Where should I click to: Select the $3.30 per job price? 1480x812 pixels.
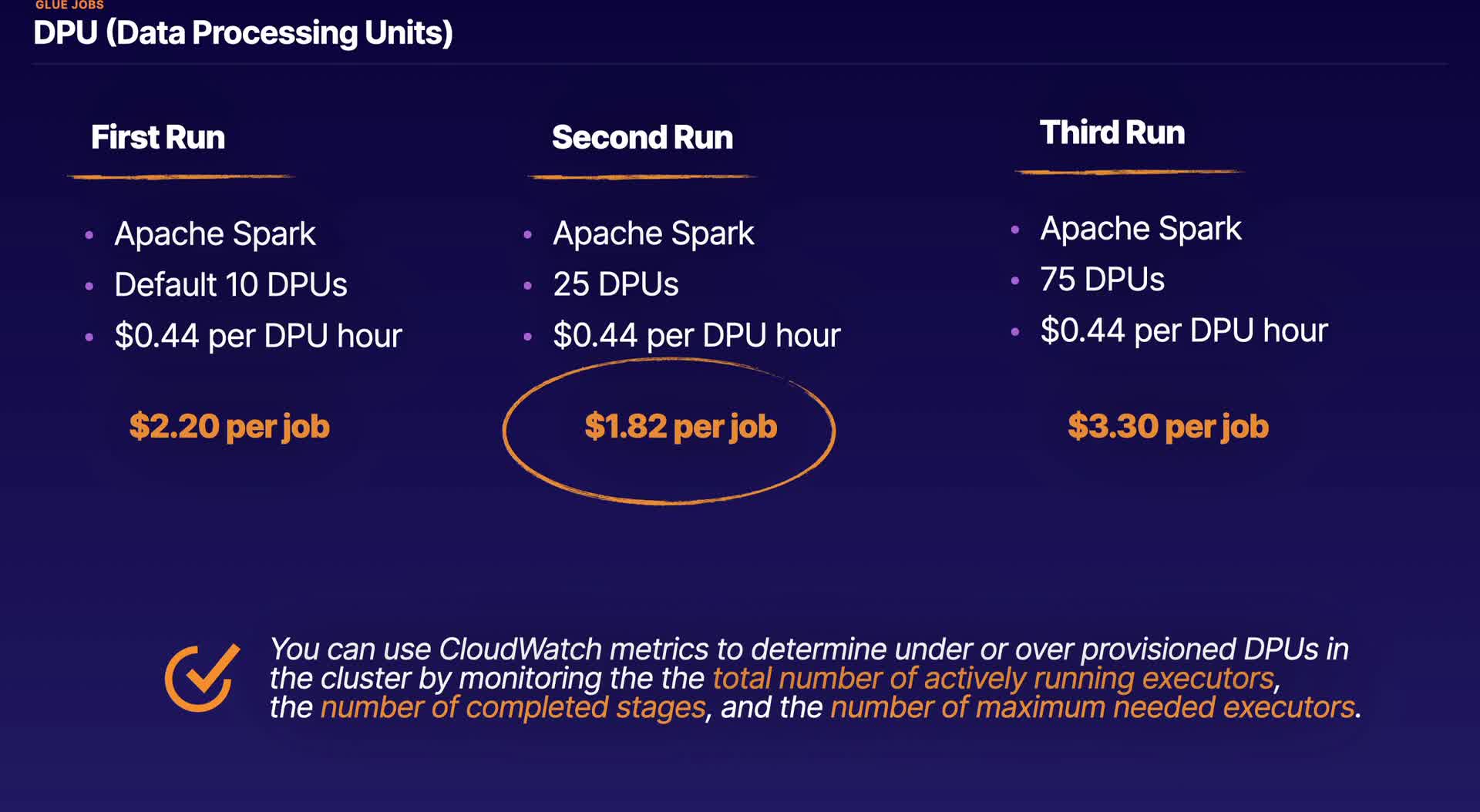pyautogui.click(x=1168, y=426)
